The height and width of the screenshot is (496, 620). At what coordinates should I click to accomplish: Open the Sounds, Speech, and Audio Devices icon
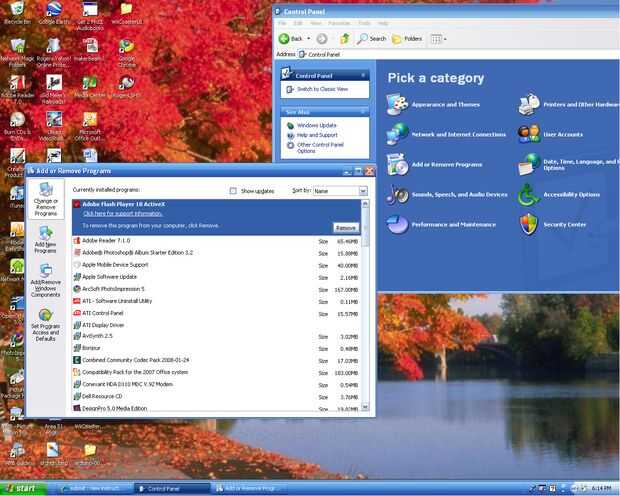[x=397, y=194]
